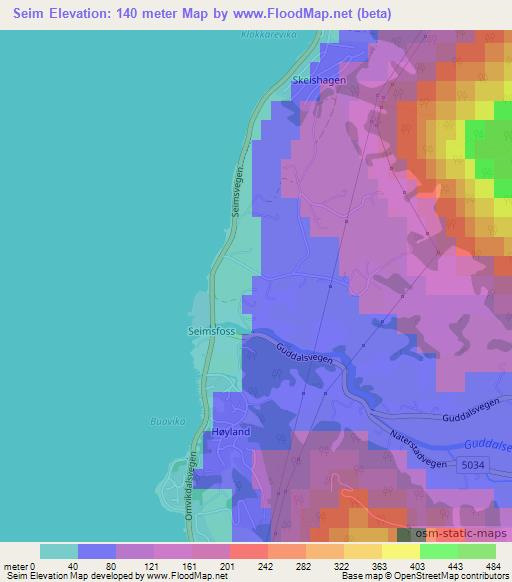Click the 242 legend value
This screenshot has height=582, width=512.
point(265,567)
